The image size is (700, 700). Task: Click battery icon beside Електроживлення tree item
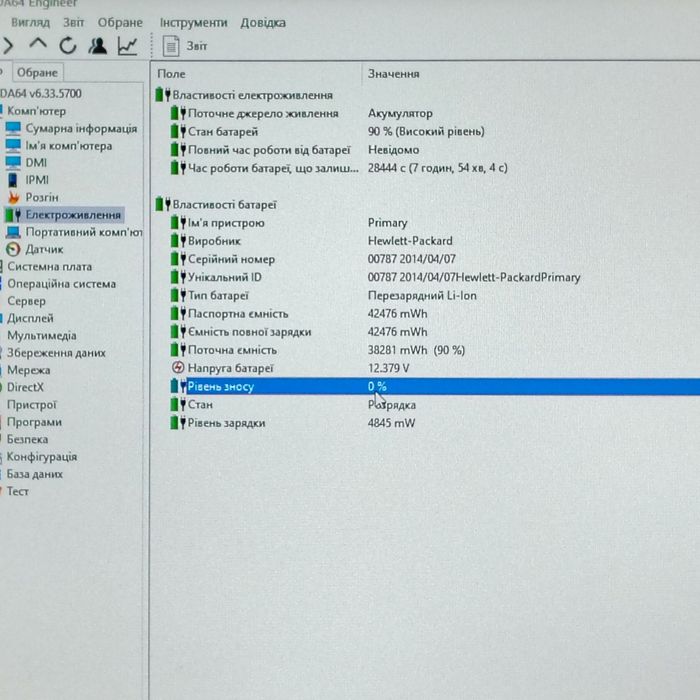13,215
